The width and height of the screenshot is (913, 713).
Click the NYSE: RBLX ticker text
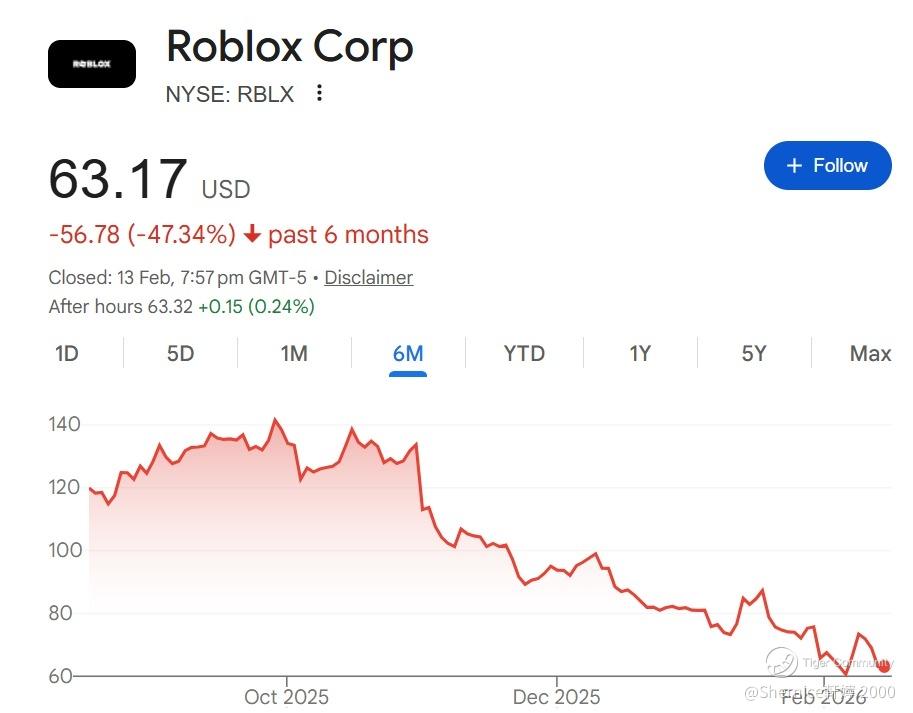coord(230,94)
